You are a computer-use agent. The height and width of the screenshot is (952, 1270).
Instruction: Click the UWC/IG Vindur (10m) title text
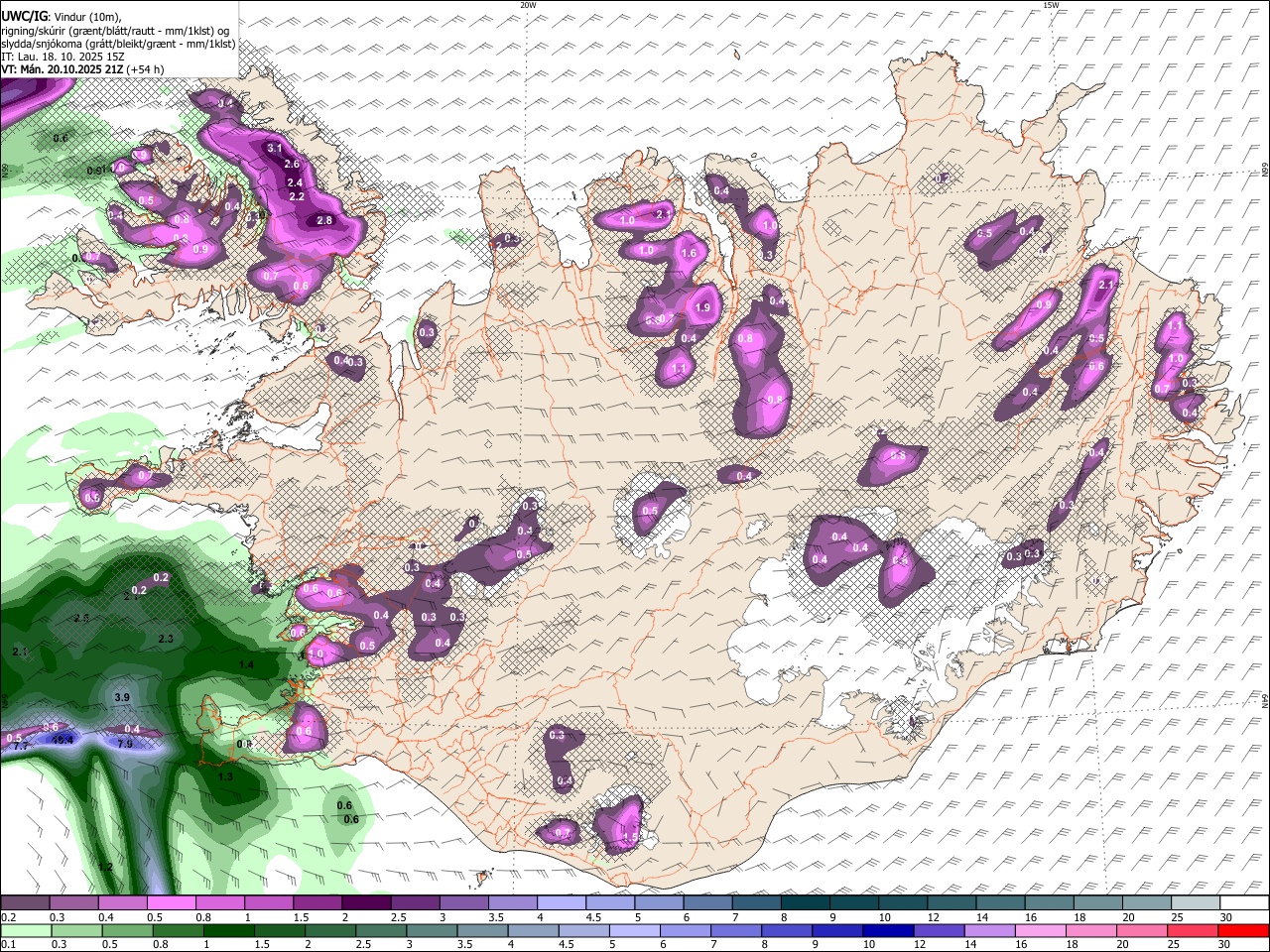pos(61,16)
